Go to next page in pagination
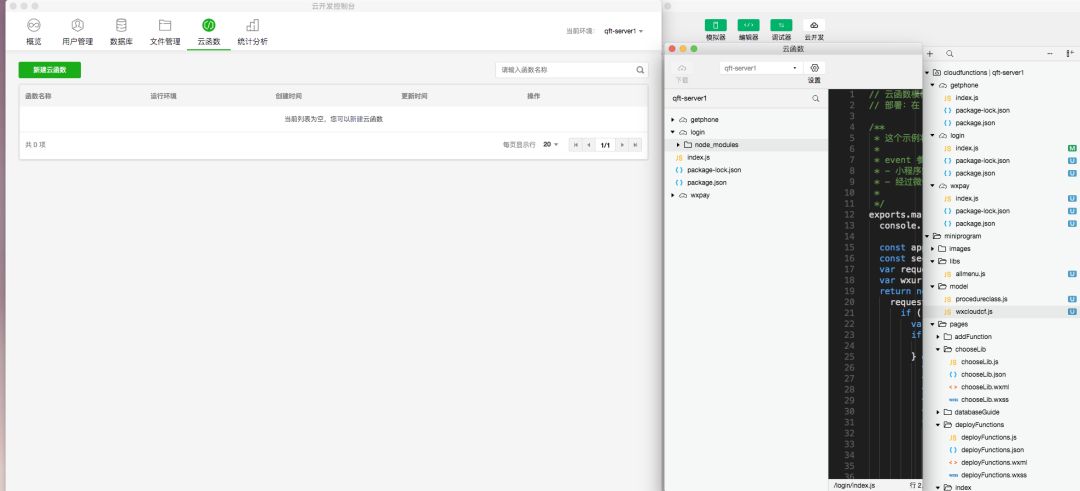 [622, 145]
